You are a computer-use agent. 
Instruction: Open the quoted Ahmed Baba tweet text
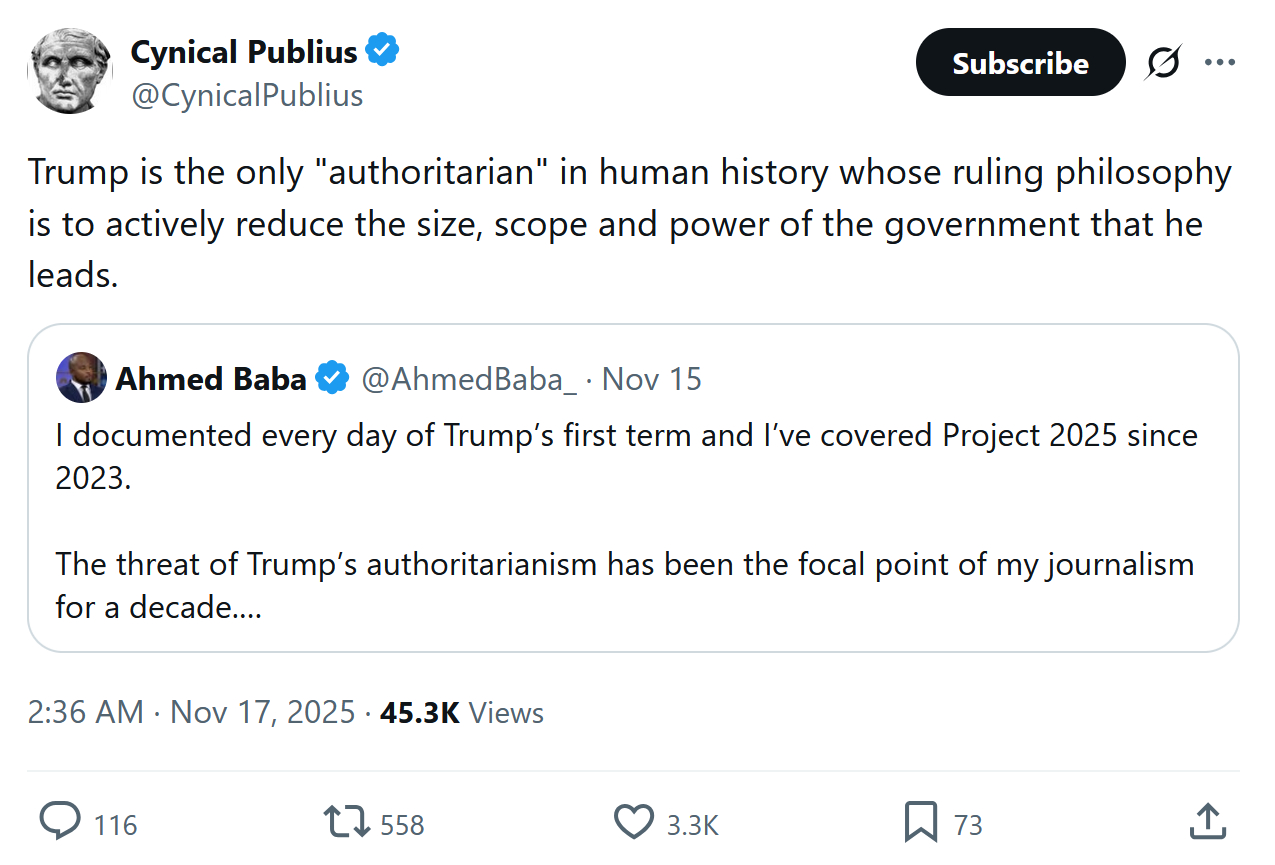tap(625, 520)
